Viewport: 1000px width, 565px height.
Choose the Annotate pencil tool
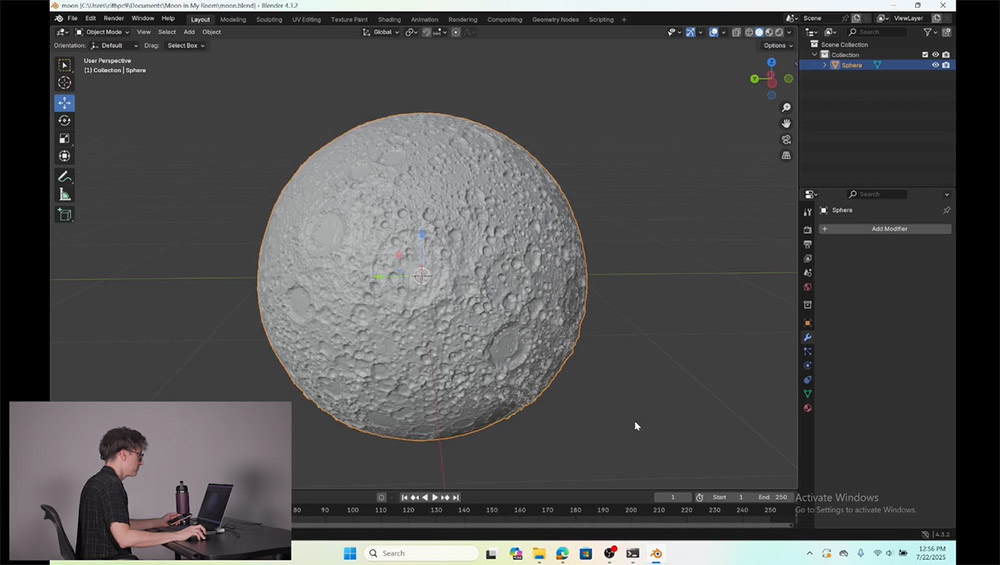pos(65,176)
